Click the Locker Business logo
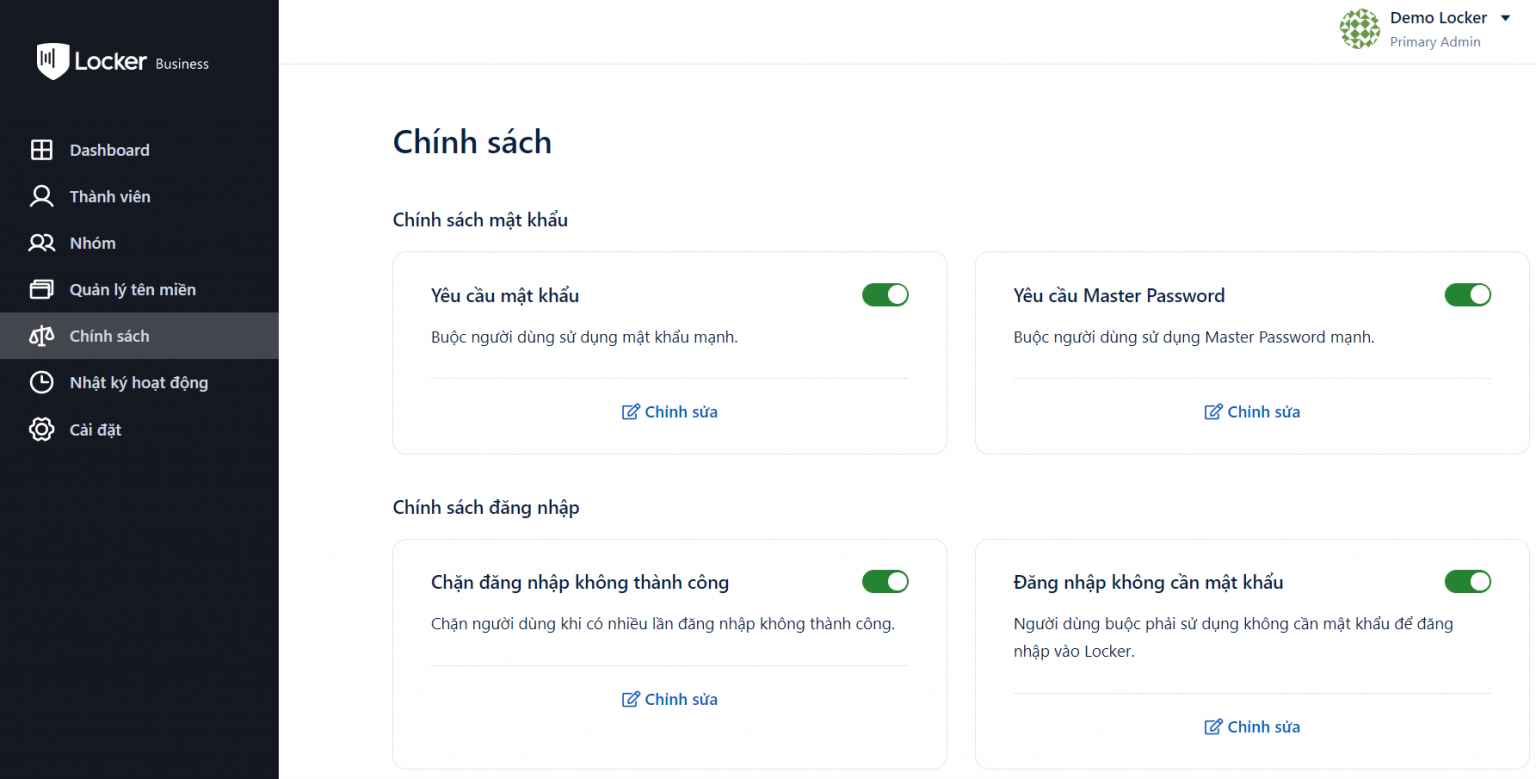The height and width of the screenshot is (779, 1536). point(120,62)
